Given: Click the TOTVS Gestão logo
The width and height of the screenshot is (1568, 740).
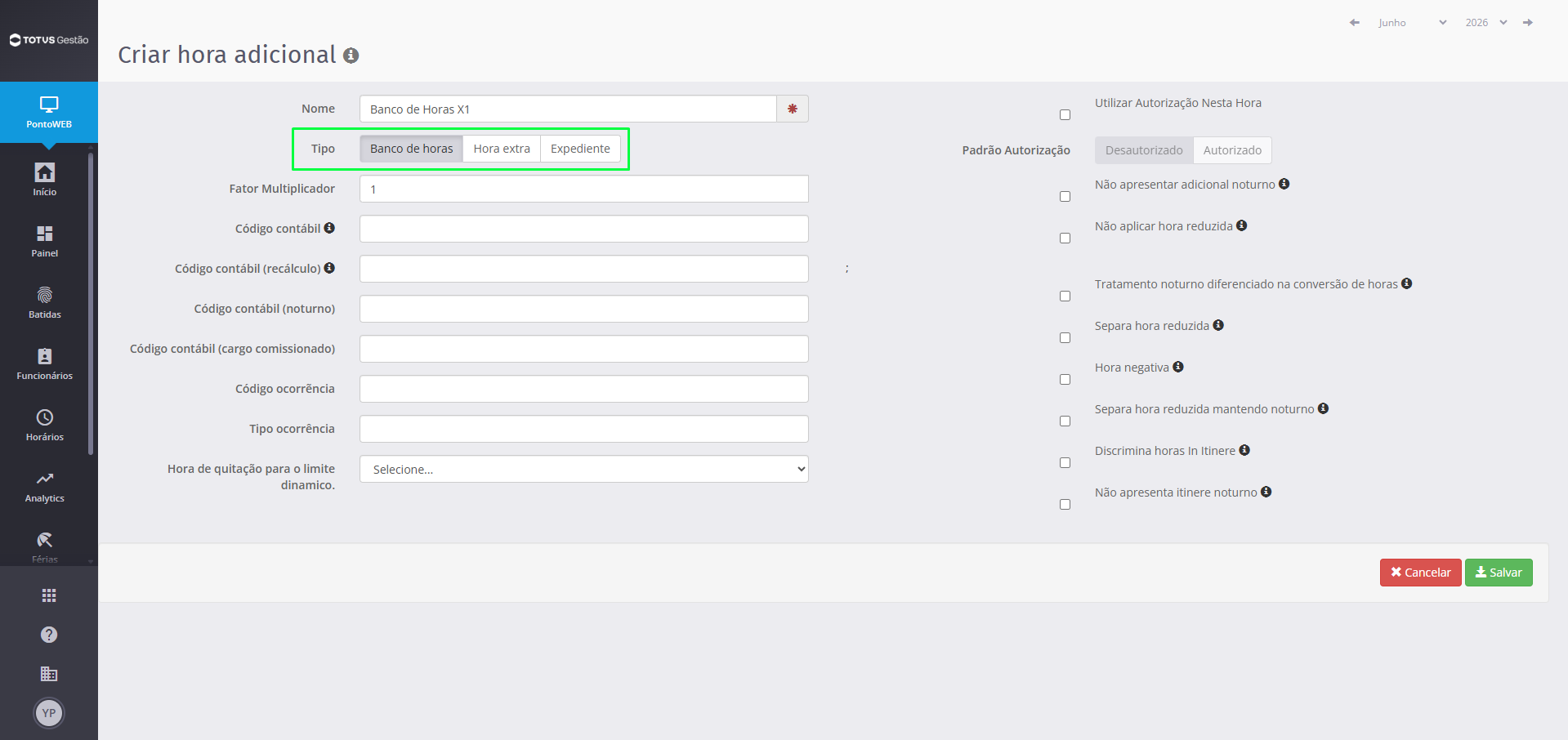Looking at the screenshot, I should tap(49, 40).
